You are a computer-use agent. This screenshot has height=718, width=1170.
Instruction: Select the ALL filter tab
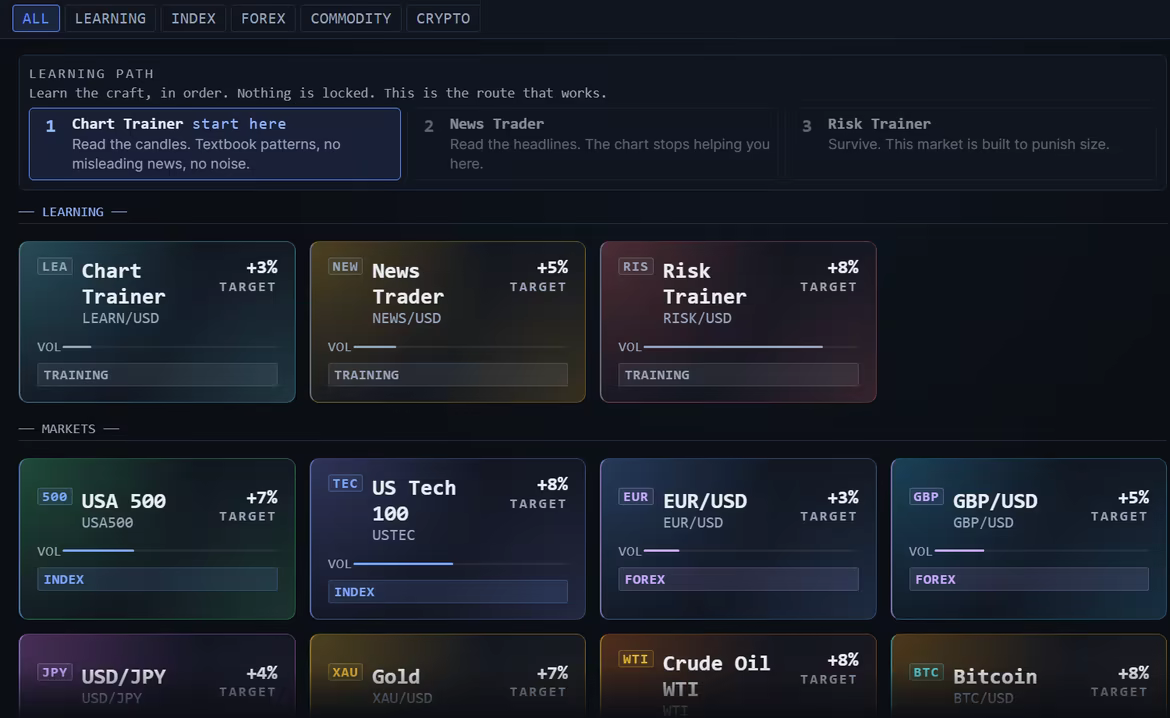(35, 19)
